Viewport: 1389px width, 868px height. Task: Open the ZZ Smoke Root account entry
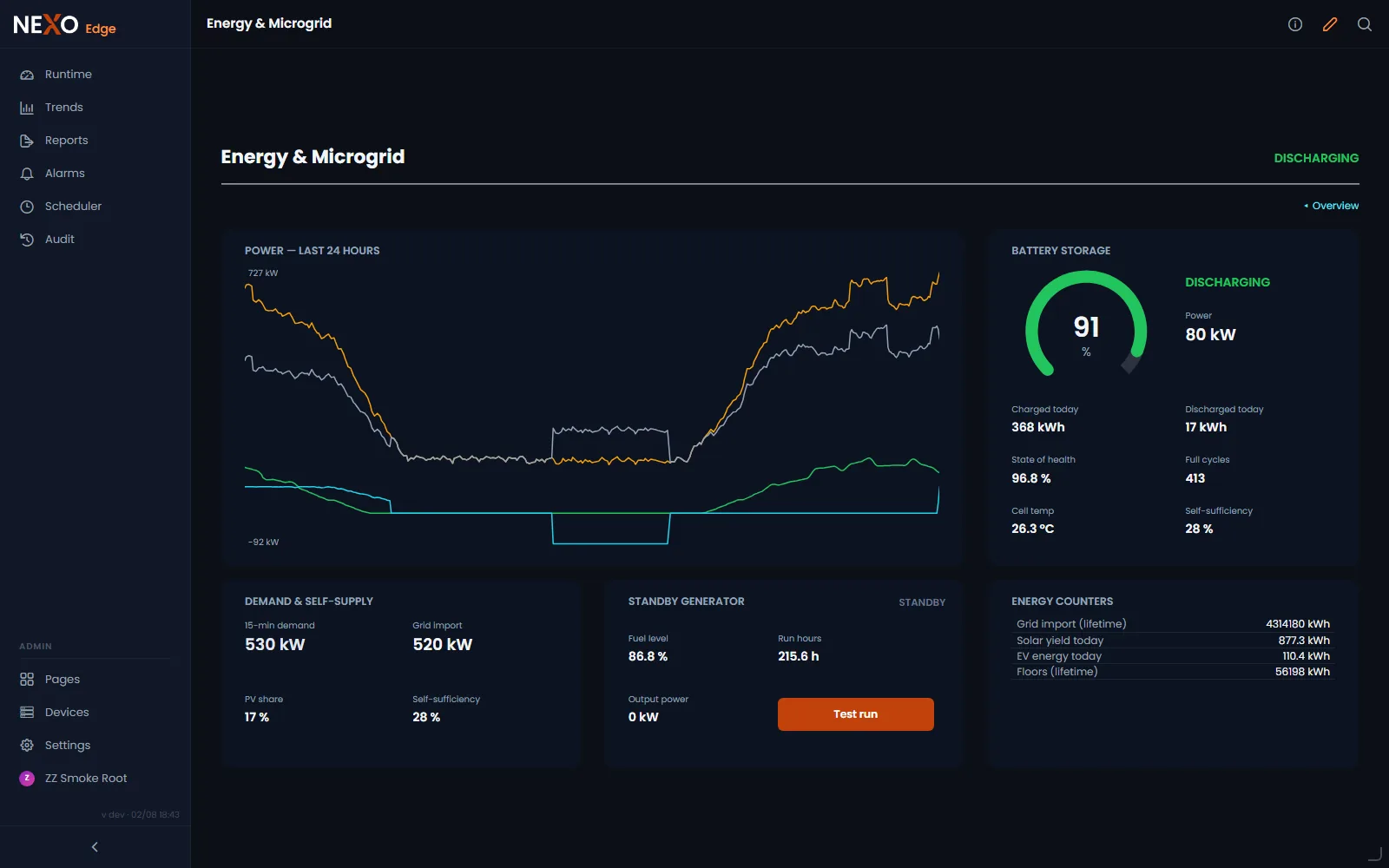[x=95, y=779]
